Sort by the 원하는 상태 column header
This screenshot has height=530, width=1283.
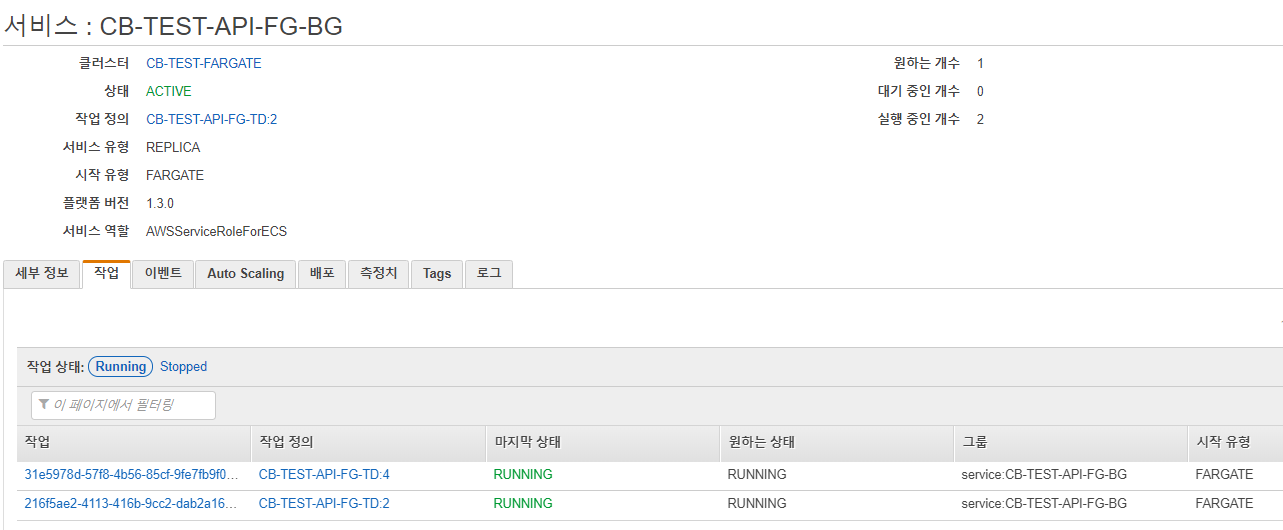pos(836,441)
